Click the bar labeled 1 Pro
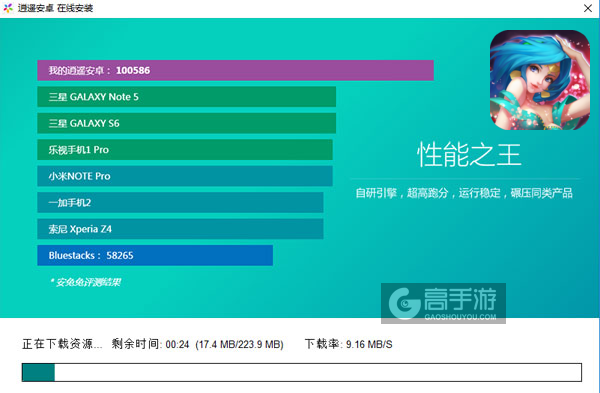 (x=185, y=150)
